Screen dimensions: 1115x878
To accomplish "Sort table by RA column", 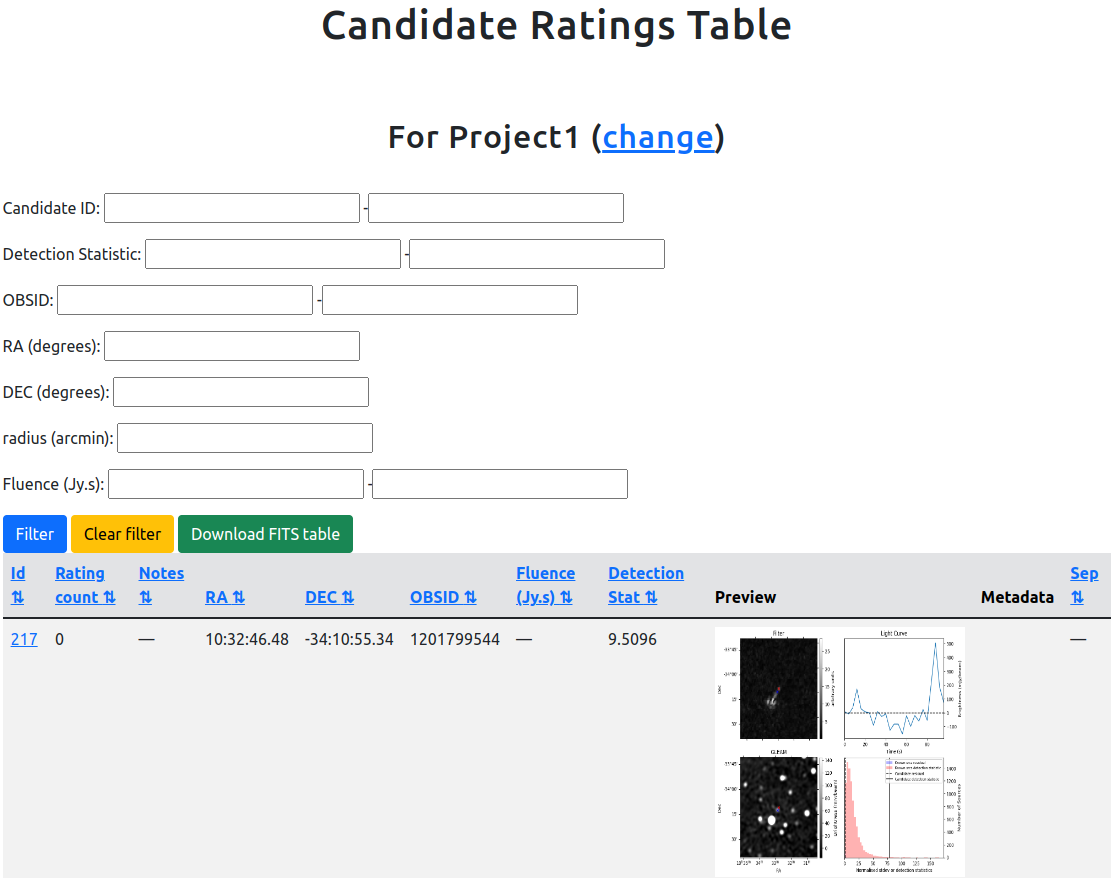I will 225,597.
